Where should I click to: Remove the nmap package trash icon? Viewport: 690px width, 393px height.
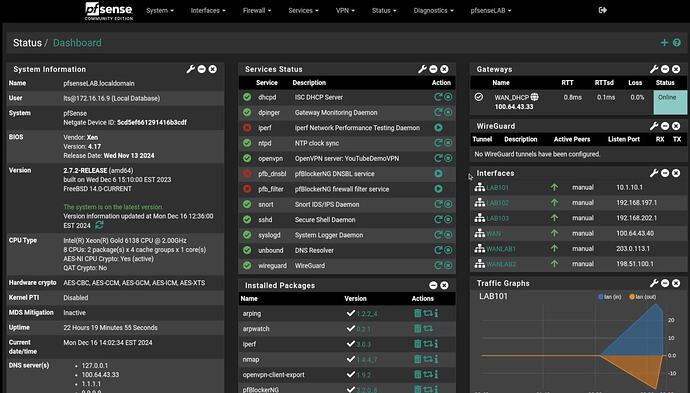tap(418, 359)
